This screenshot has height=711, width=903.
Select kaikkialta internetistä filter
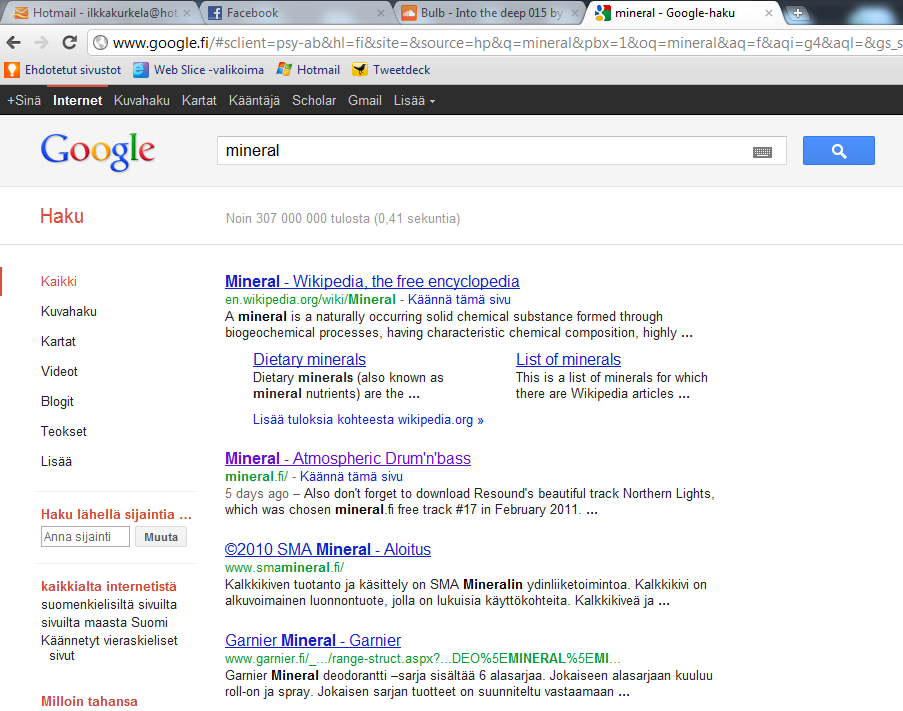click(x=109, y=587)
